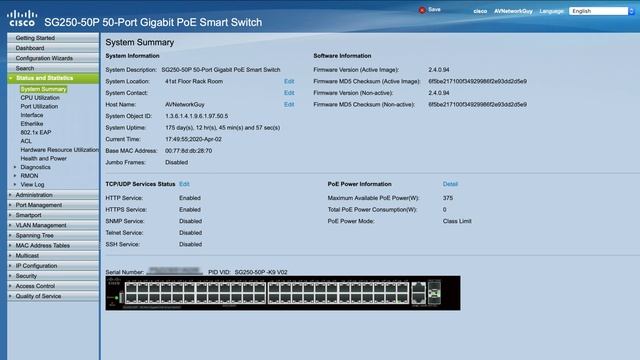The image size is (640, 360).
Task: Click the switch front panel image
Action: pyautogui.click(x=283, y=293)
